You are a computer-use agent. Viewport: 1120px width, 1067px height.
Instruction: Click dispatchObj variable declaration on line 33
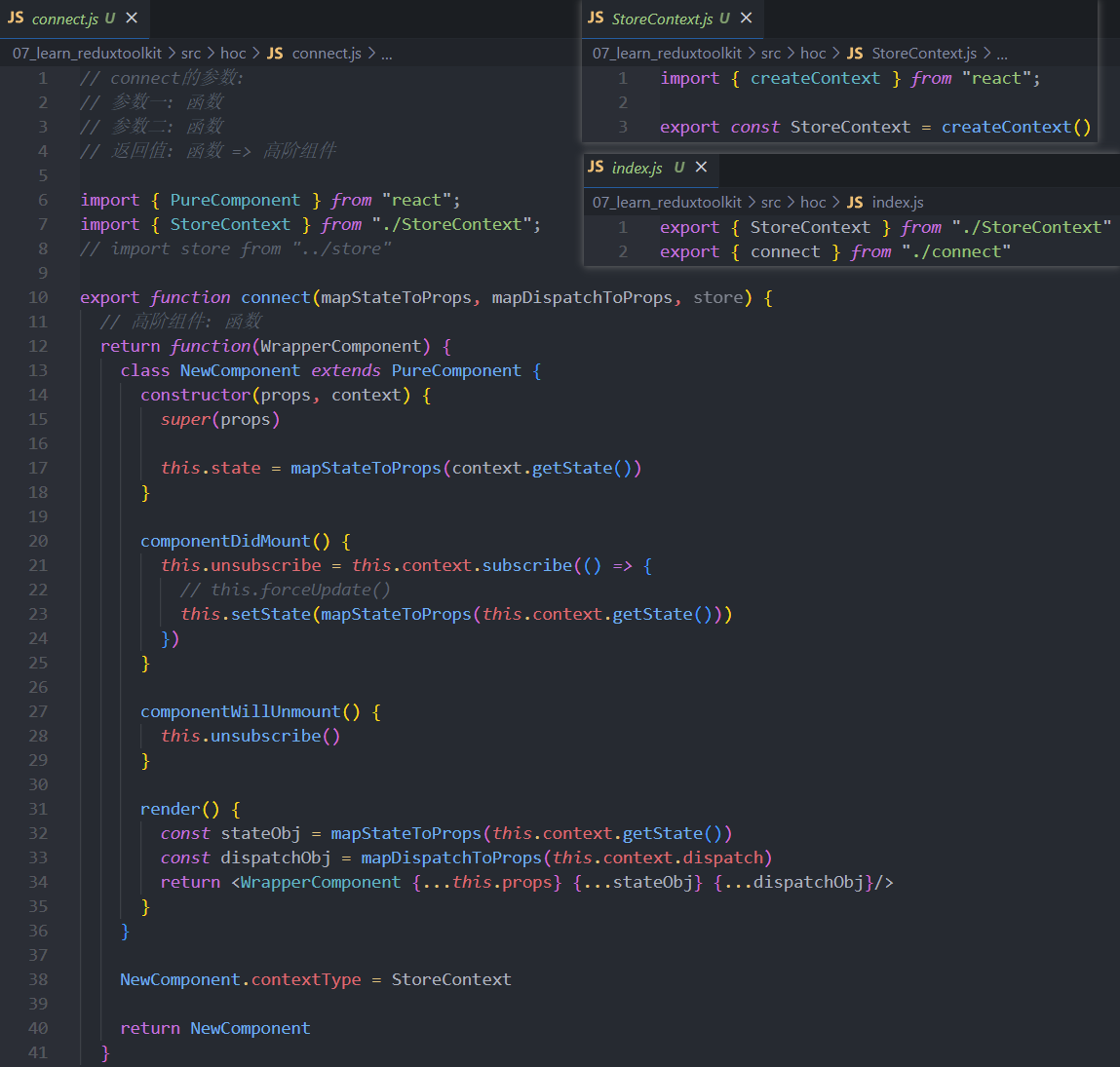tap(275, 858)
